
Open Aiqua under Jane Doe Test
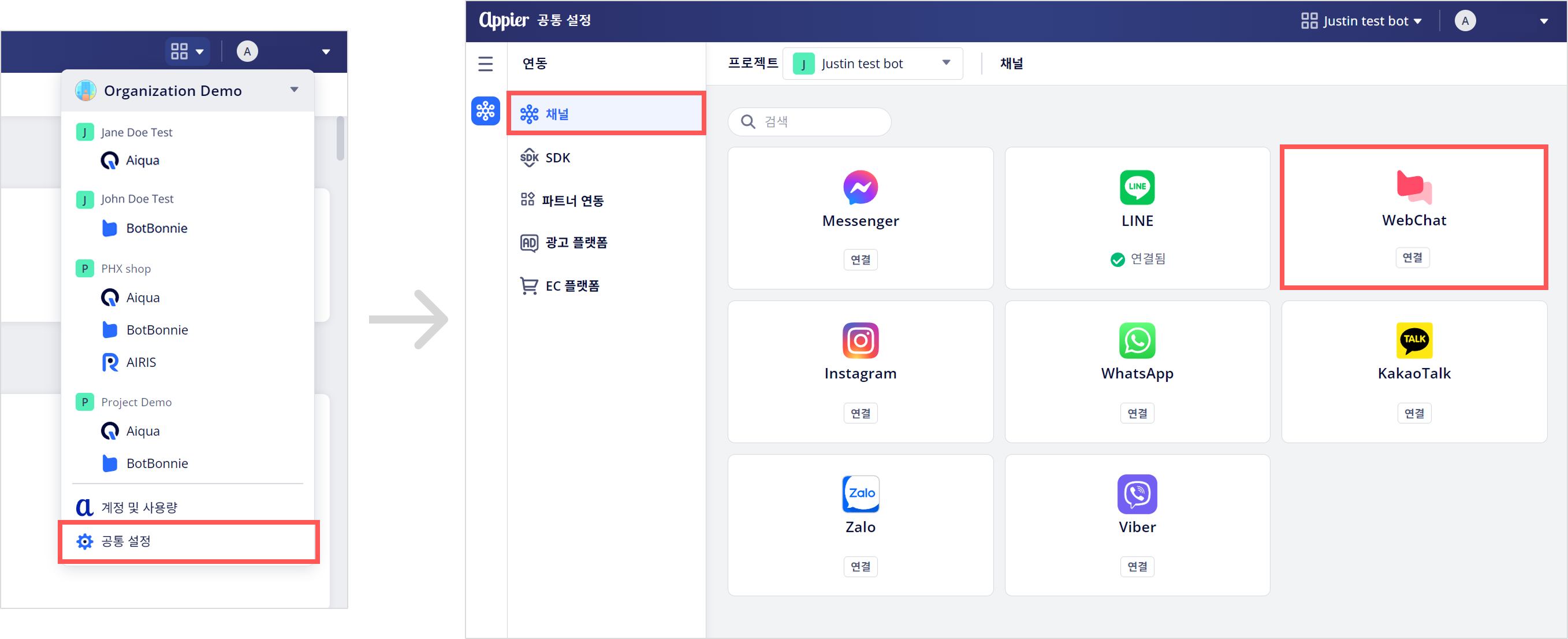click(x=129, y=160)
